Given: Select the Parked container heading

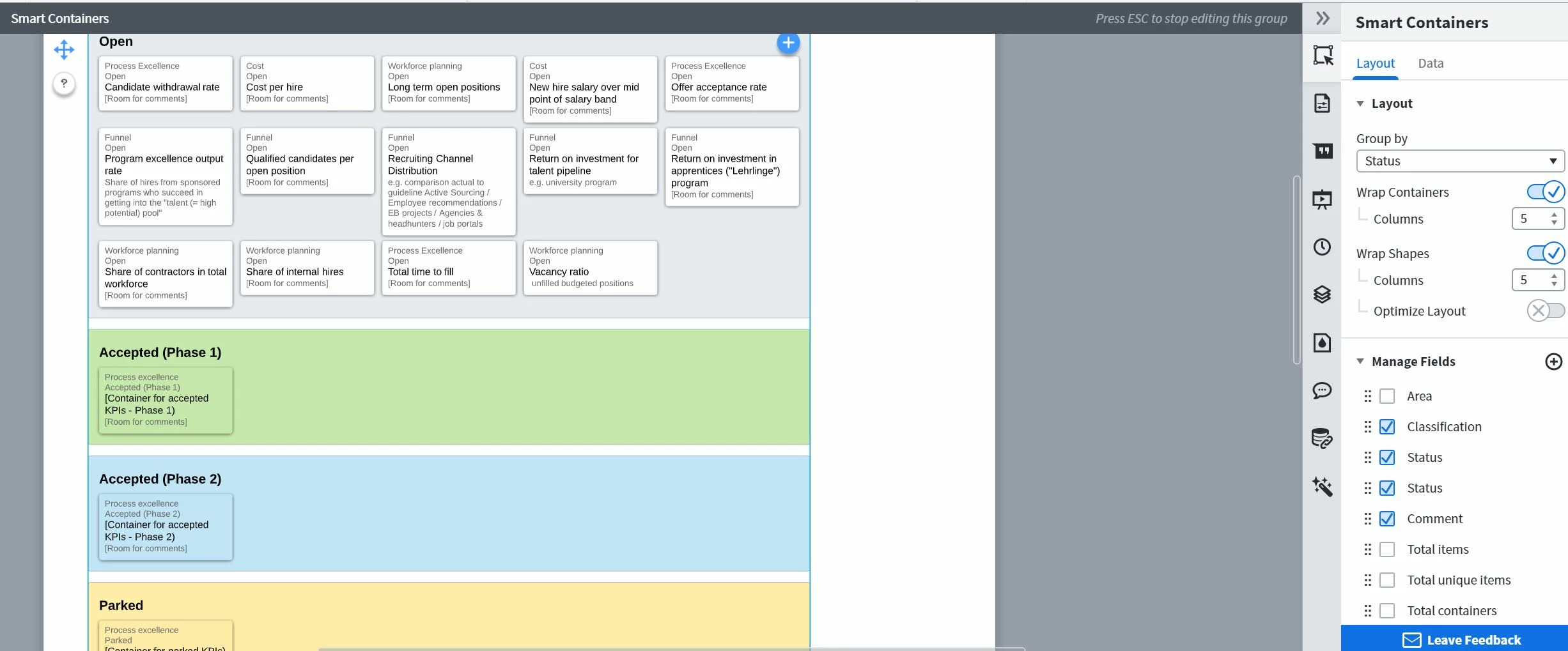Looking at the screenshot, I should [x=121, y=606].
